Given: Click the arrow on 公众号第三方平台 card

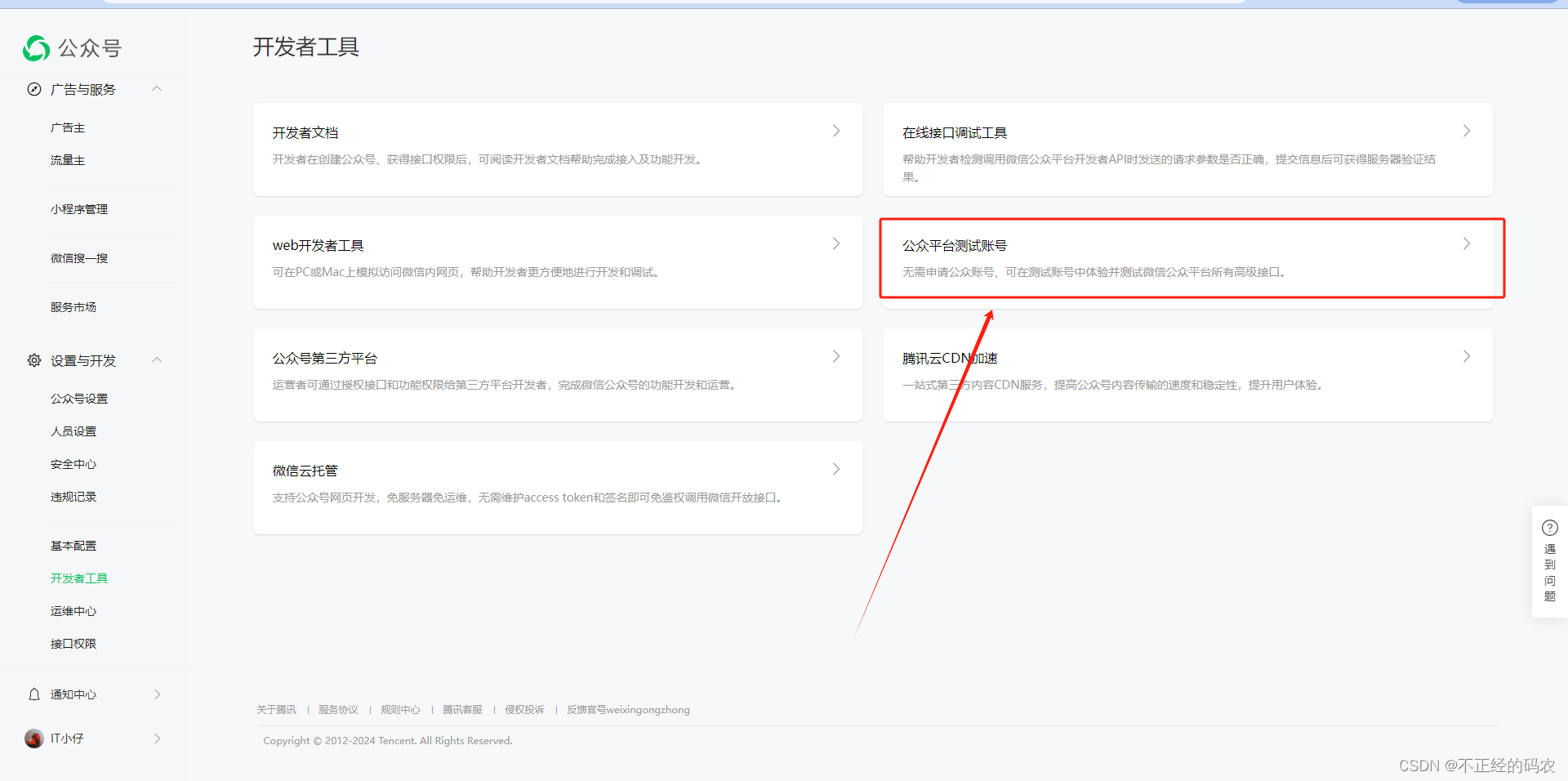Looking at the screenshot, I should [836, 356].
